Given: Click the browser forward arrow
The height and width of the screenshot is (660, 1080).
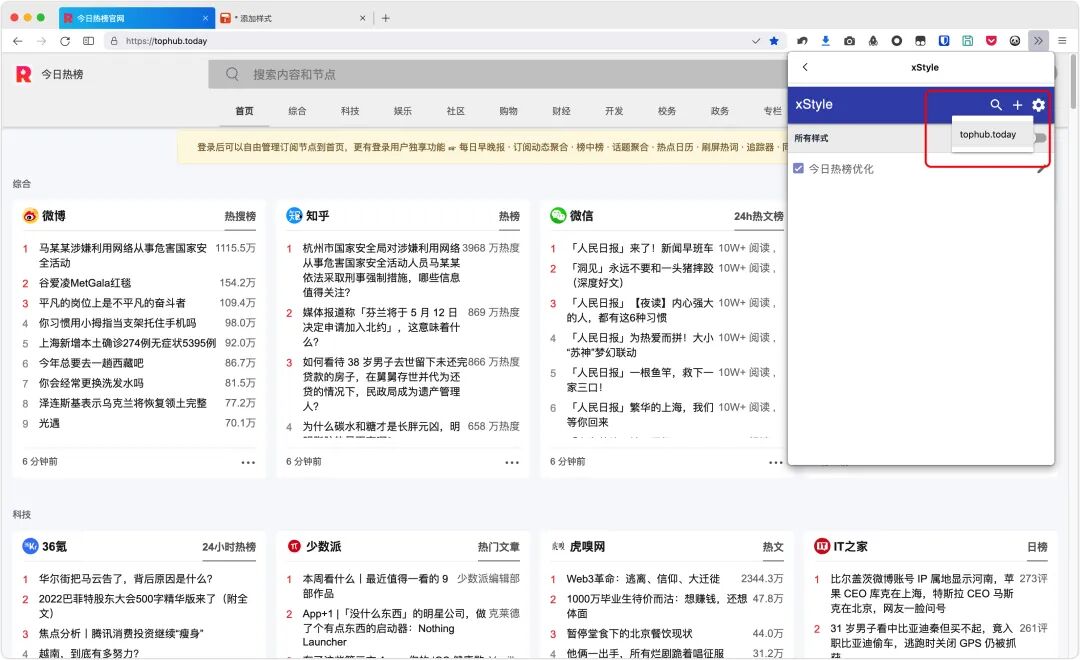Looking at the screenshot, I should (x=41, y=41).
